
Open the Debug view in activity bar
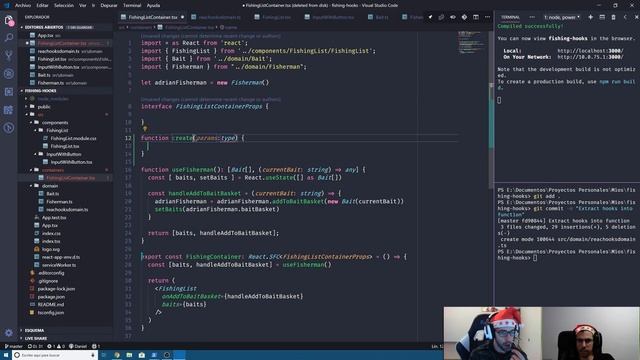click(x=9, y=74)
